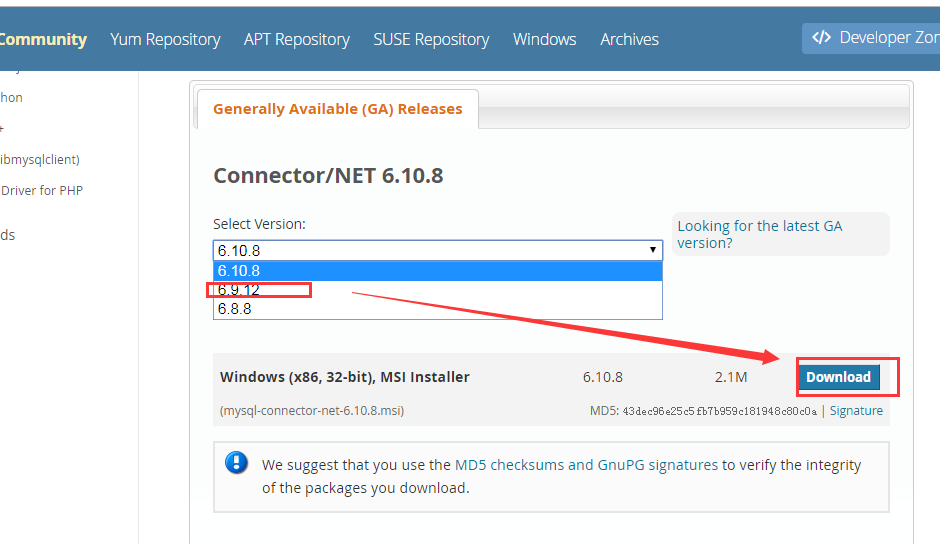This screenshot has height=544, width=940.
Task: Select the Generally Available (GA) Releases tab
Action: coord(337,109)
